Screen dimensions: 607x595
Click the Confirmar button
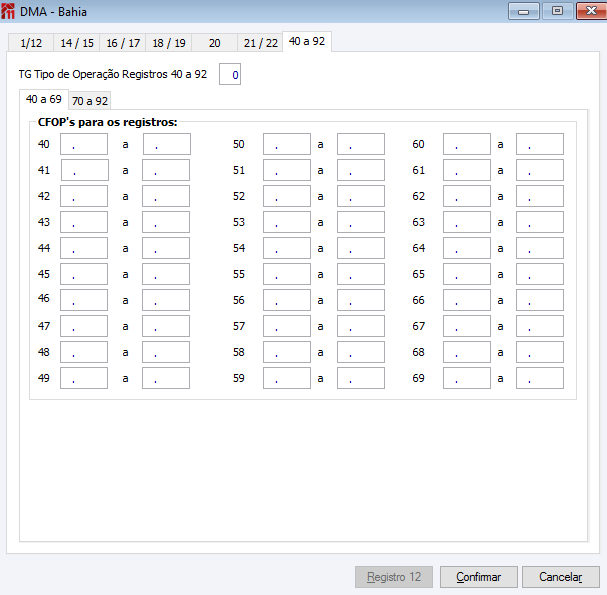(x=478, y=577)
